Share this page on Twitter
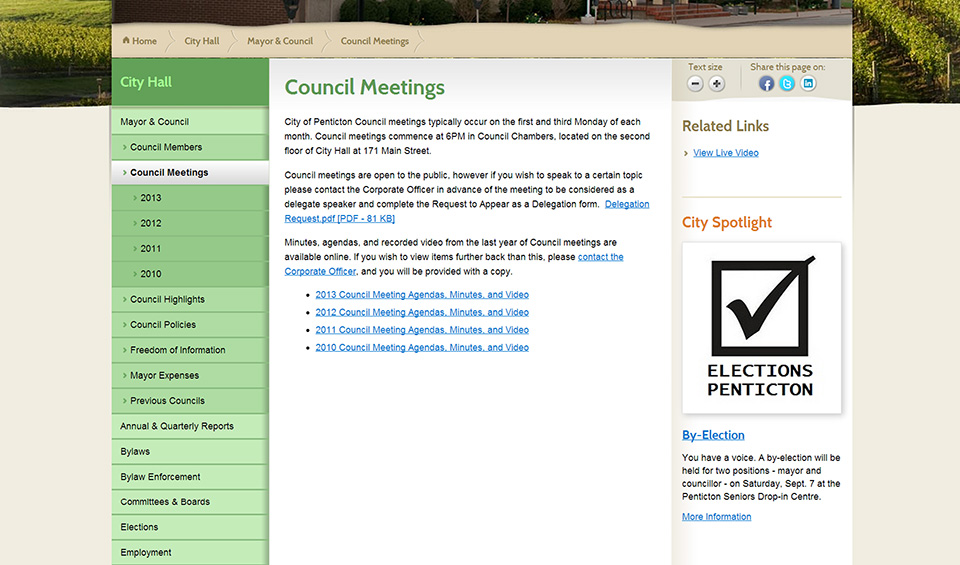The image size is (960, 565). (x=787, y=84)
